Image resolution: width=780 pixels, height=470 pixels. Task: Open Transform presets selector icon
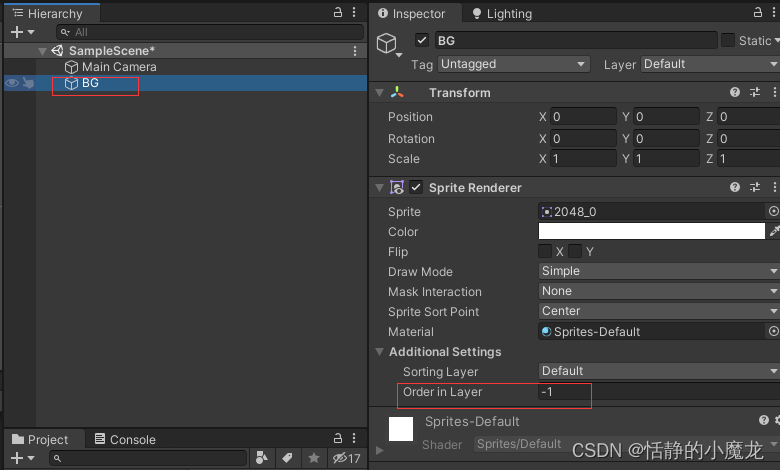click(755, 92)
